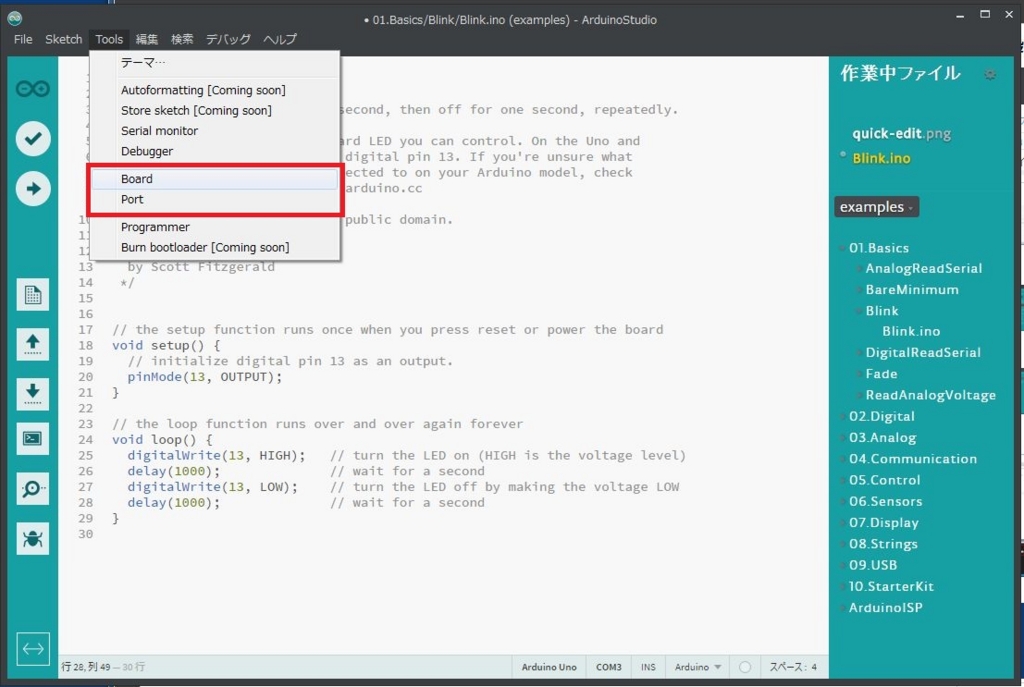Select quick-edit.png in working files
This screenshot has height=687, width=1024.
[901, 134]
